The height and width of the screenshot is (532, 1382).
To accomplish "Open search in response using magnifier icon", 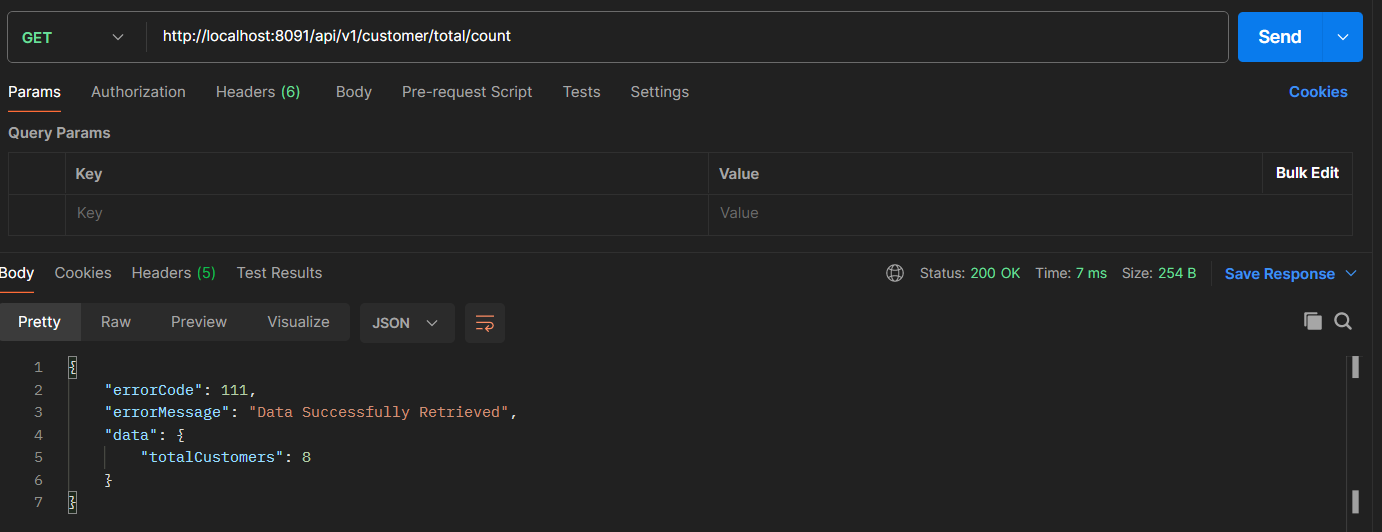I will 1343,321.
